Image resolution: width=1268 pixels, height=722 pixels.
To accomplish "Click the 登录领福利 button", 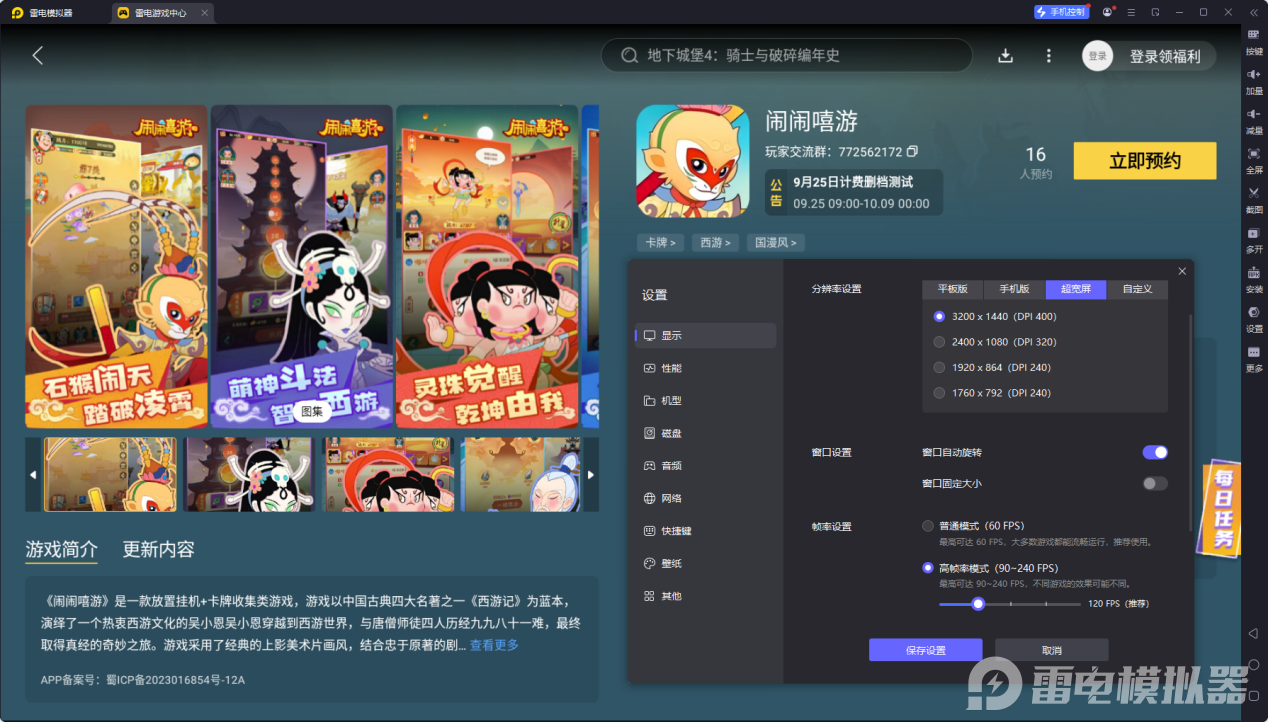I will tap(1165, 56).
